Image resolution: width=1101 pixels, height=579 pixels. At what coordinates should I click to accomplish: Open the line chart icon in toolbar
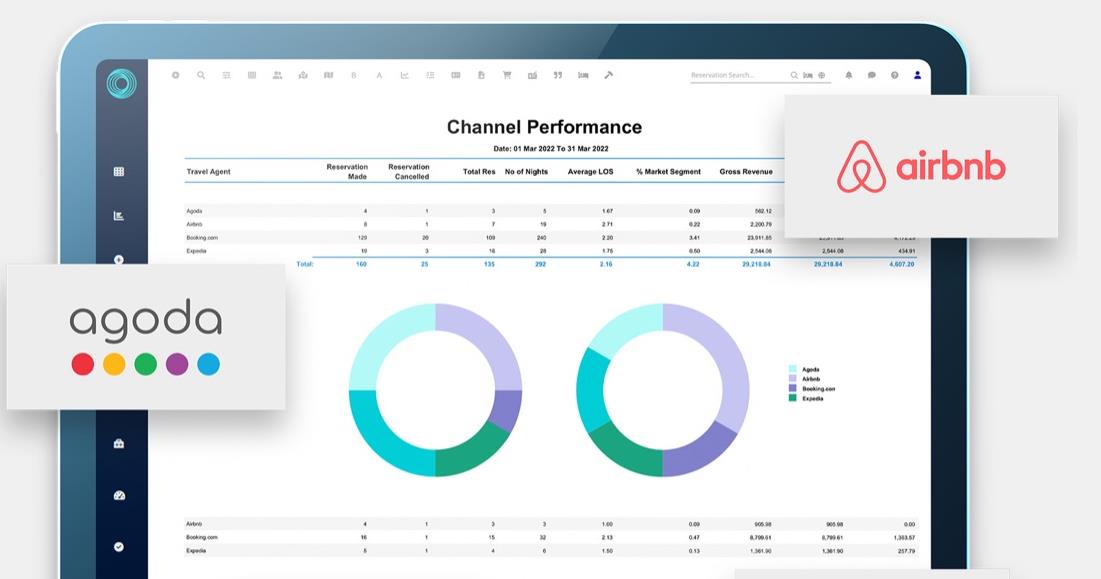[405, 75]
